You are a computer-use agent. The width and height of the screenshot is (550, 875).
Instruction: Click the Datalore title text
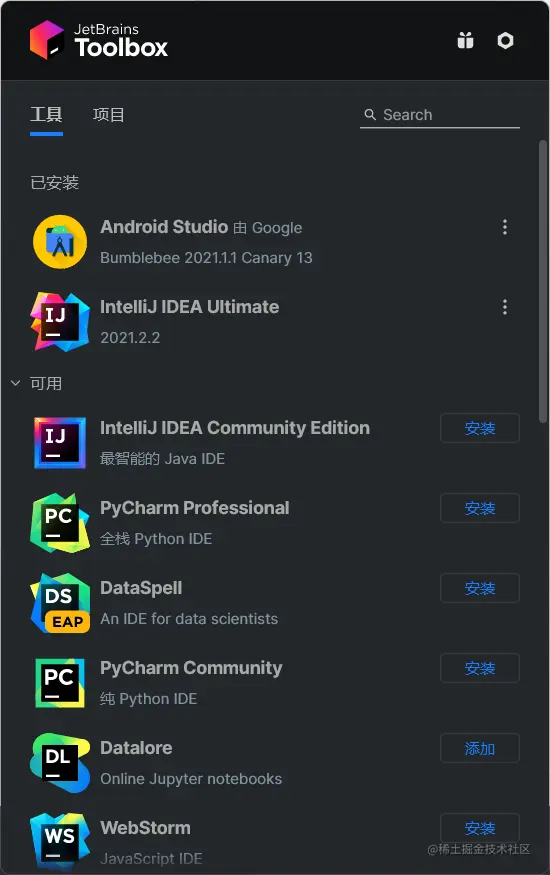[x=136, y=748]
